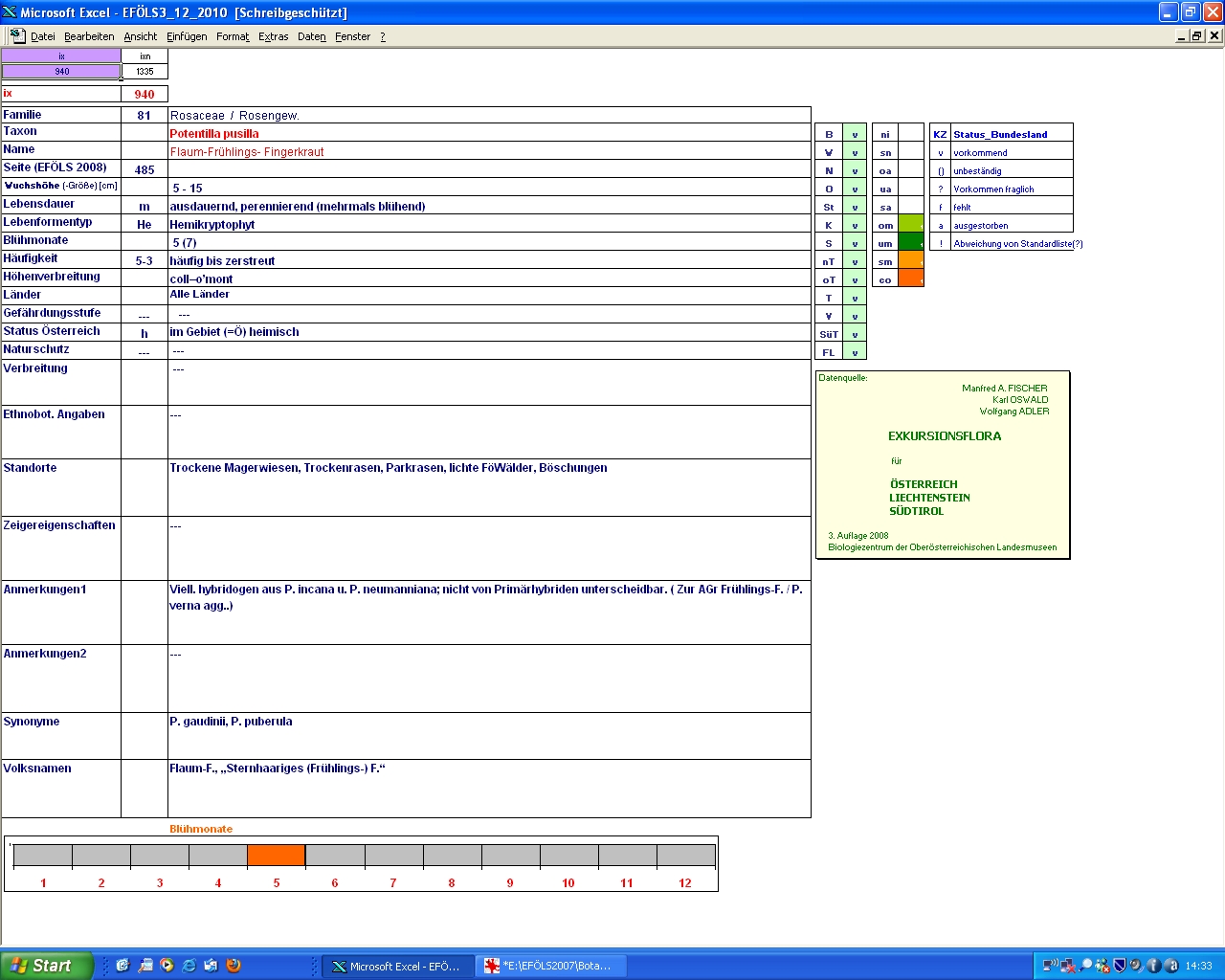Screen dimensions: 1225x980
Task: Open Windows Media Player quick launch icon
Action: 167,966
